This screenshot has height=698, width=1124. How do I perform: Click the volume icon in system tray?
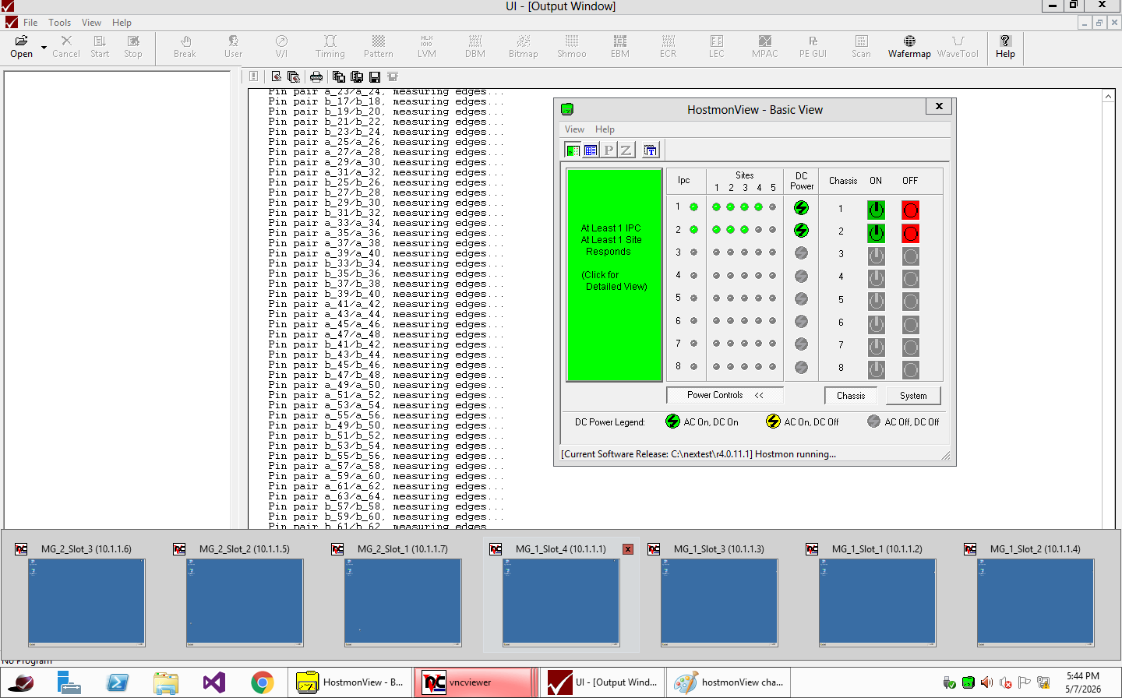coord(987,682)
